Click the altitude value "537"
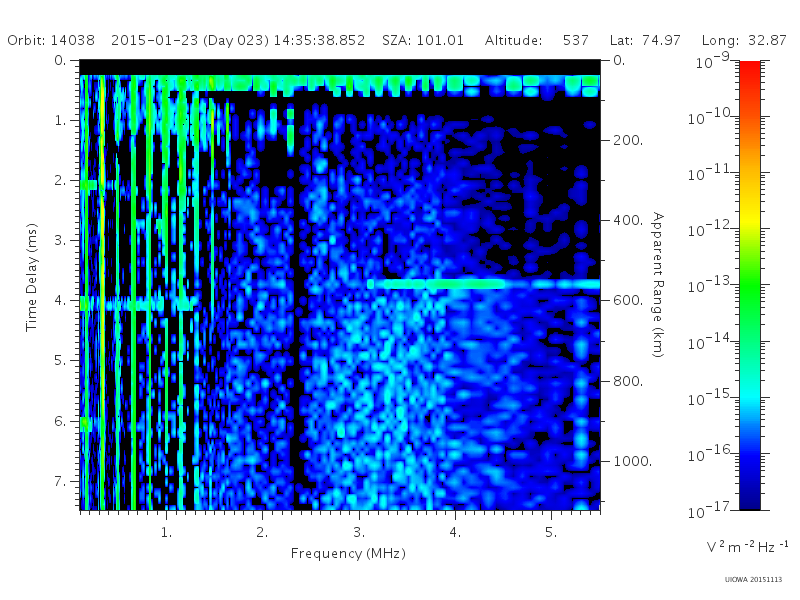The height and width of the screenshot is (600, 800). pyautogui.click(x=576, y=40)
